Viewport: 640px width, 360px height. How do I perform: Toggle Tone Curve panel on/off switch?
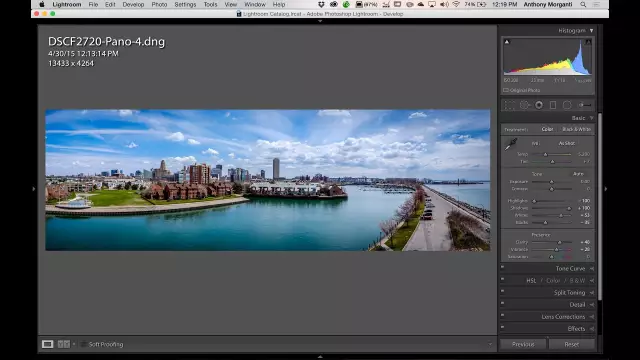502,267
